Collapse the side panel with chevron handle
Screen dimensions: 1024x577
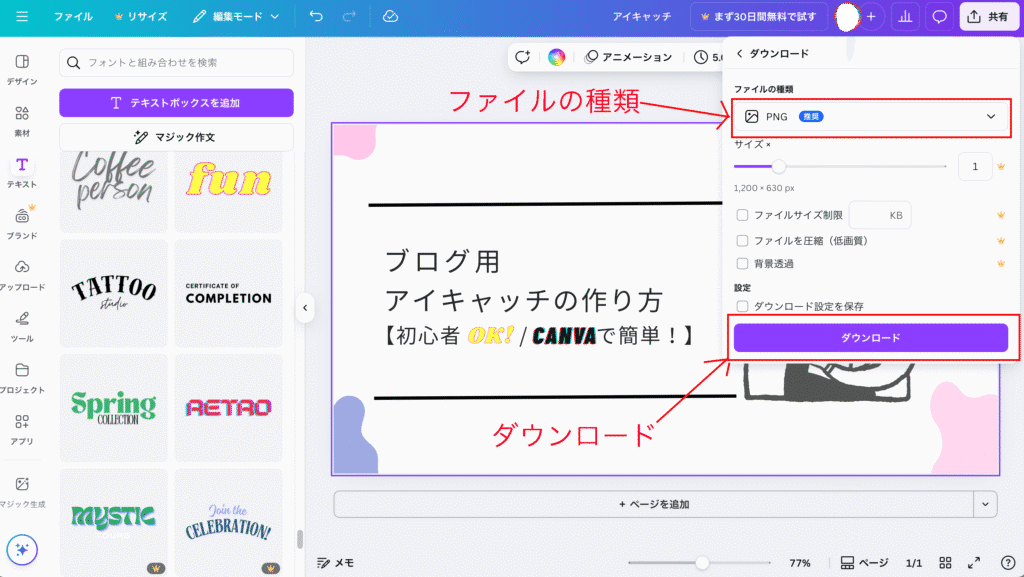click(x=305, y=308)
